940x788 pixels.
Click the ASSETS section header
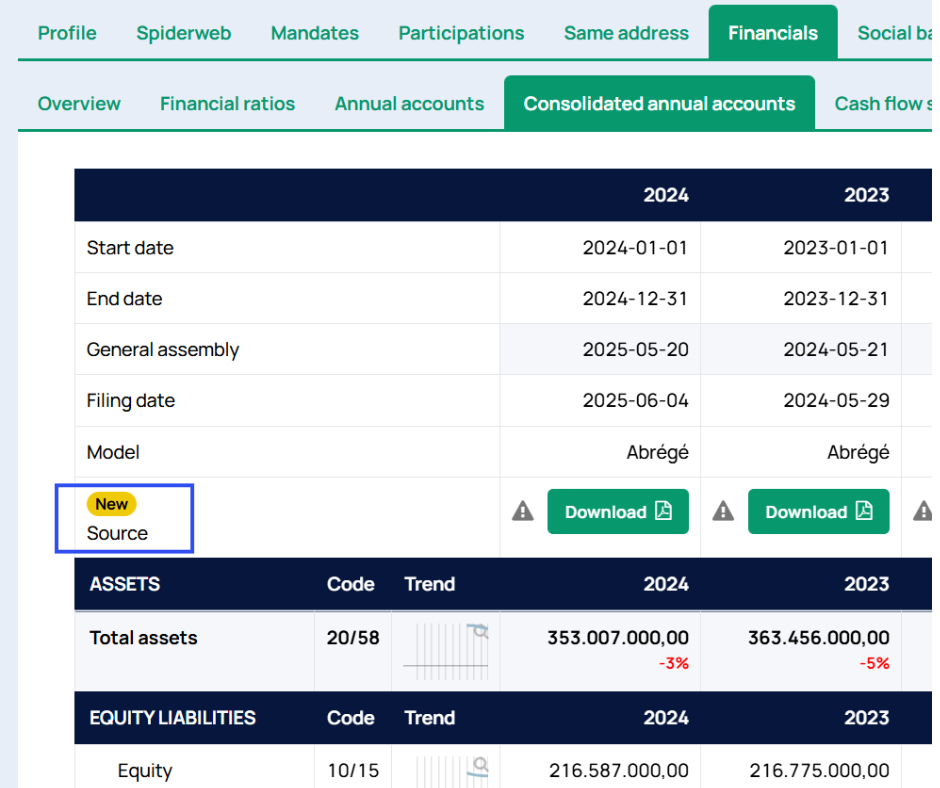coord(125,584)
